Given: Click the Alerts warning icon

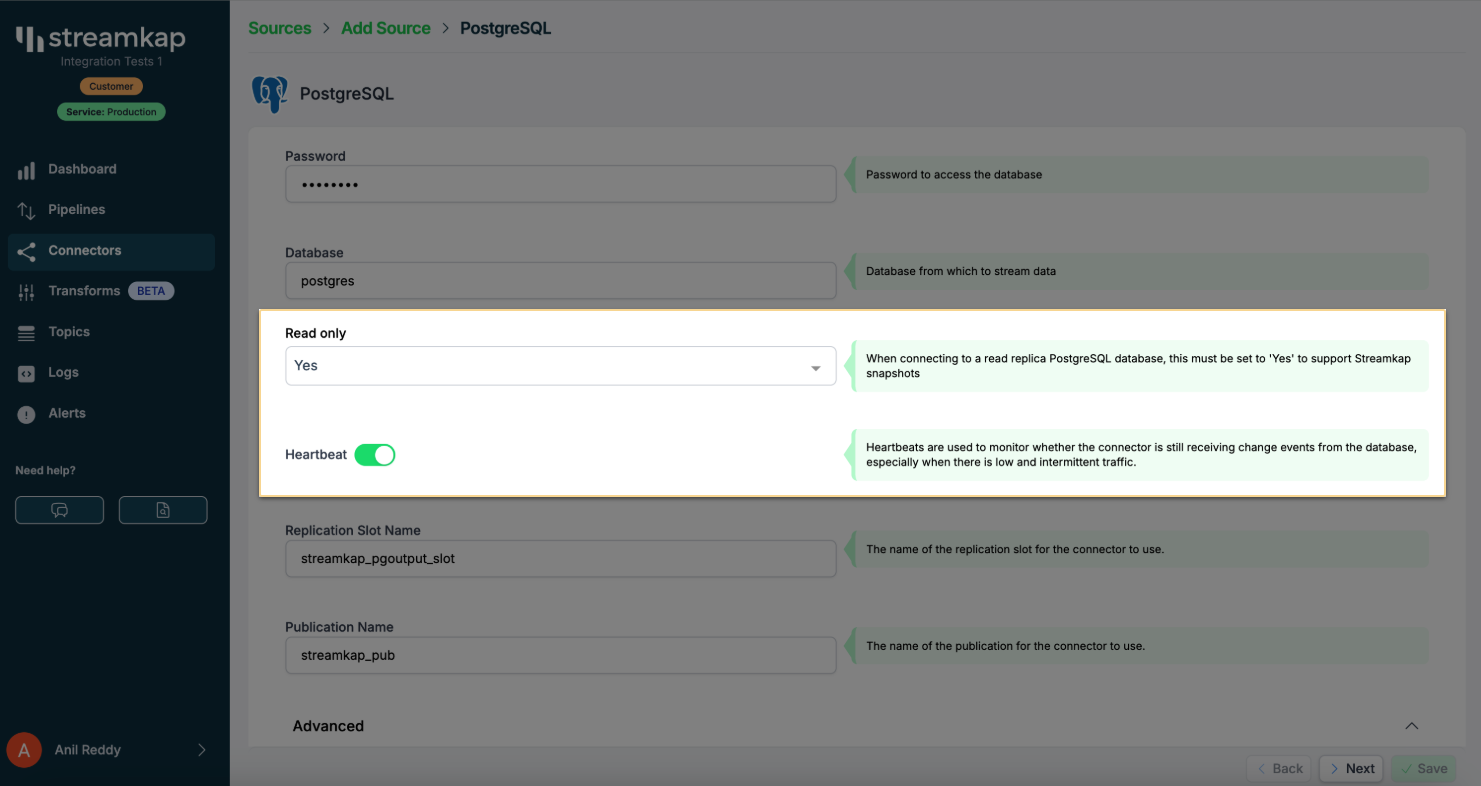Looking at the screenshot, I should 27,414.
